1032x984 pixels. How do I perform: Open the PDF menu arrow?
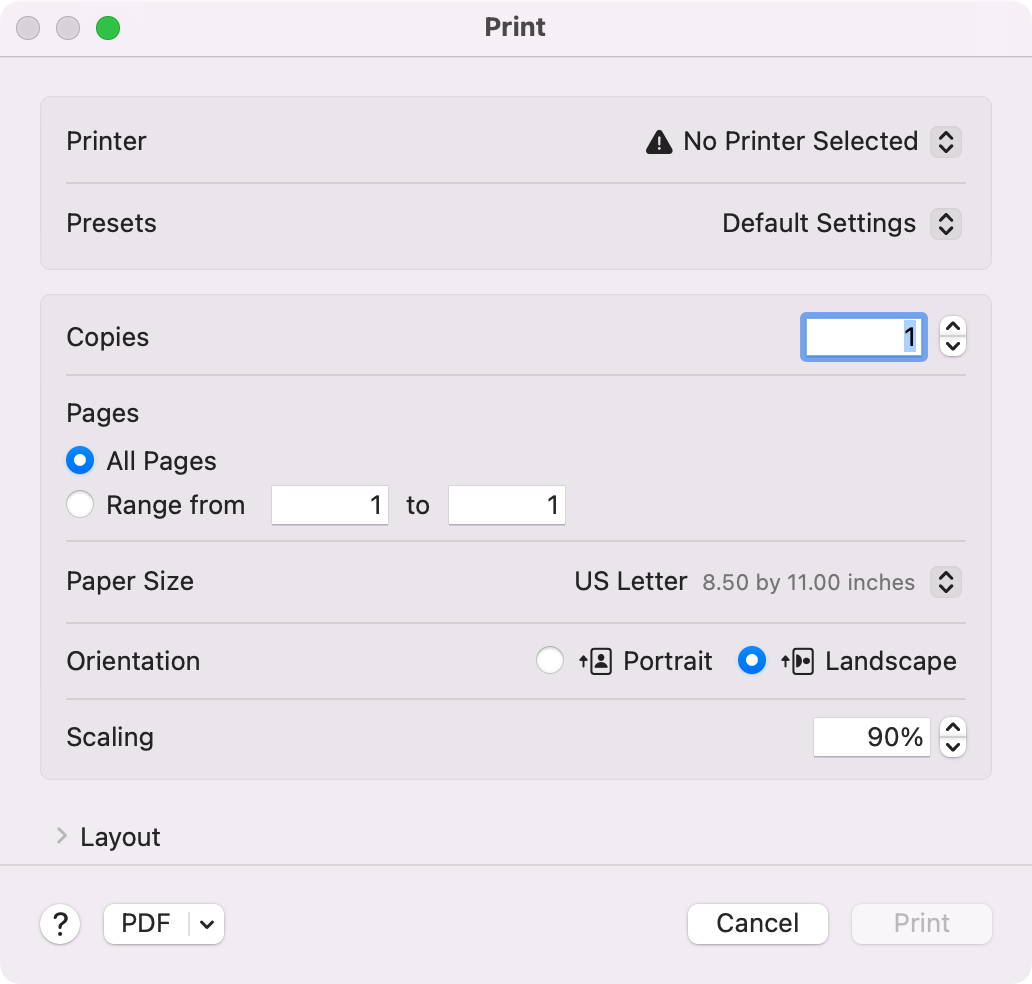coord(207,924)
